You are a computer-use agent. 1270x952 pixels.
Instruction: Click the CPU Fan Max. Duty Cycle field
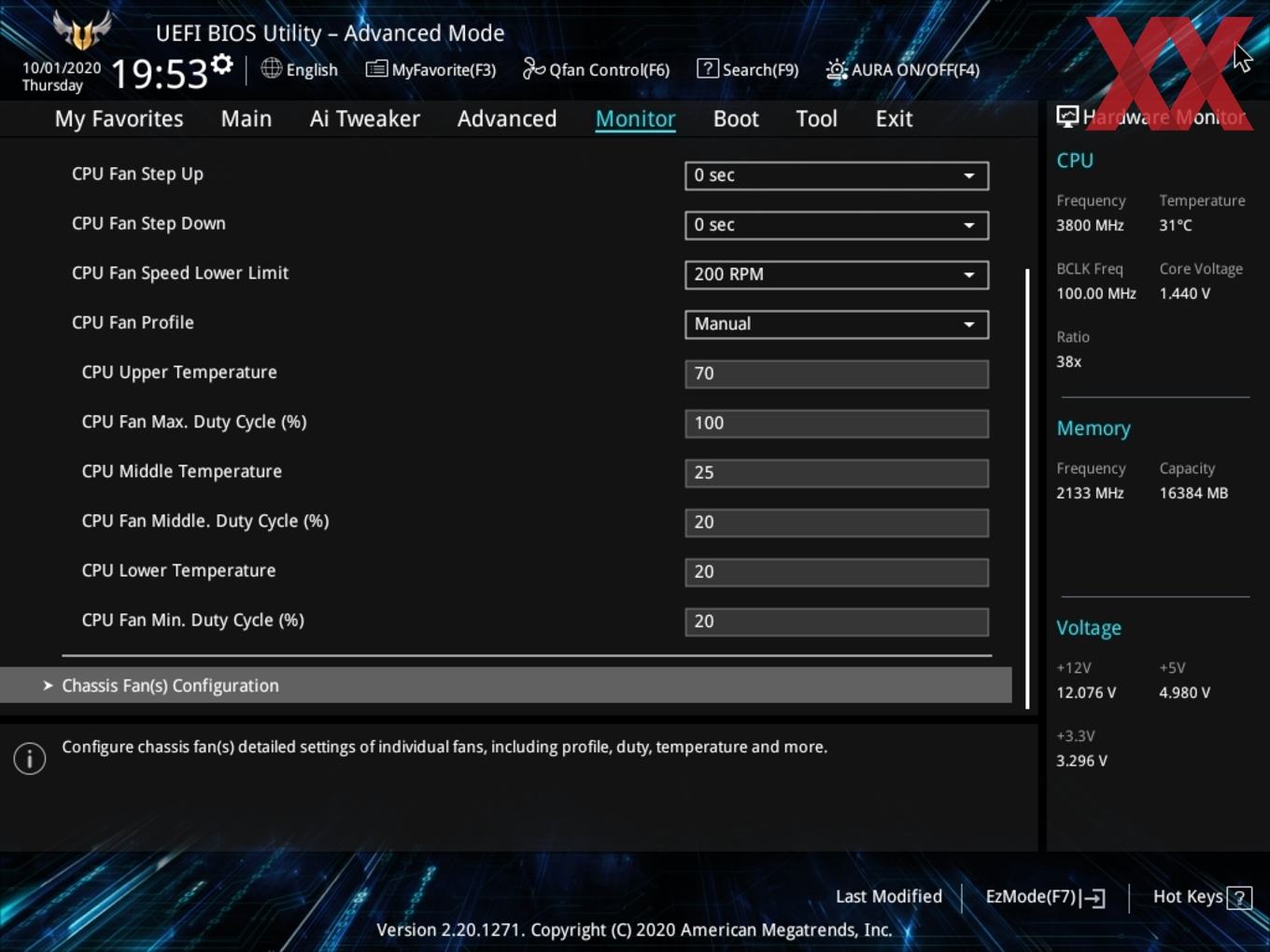tap(837, 423)
